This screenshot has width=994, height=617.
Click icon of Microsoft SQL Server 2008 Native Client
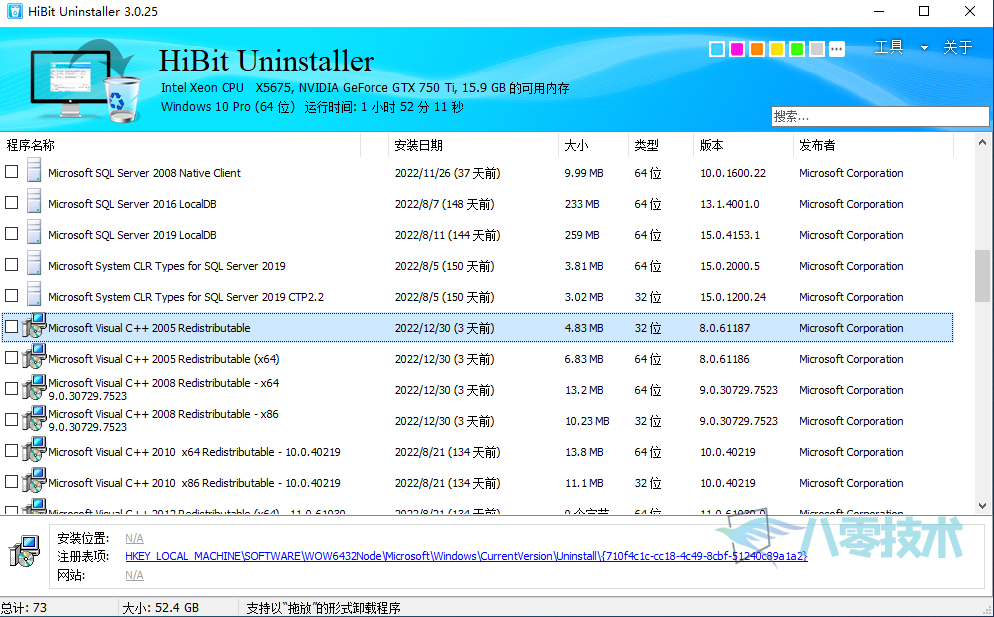tap(34, 172)
